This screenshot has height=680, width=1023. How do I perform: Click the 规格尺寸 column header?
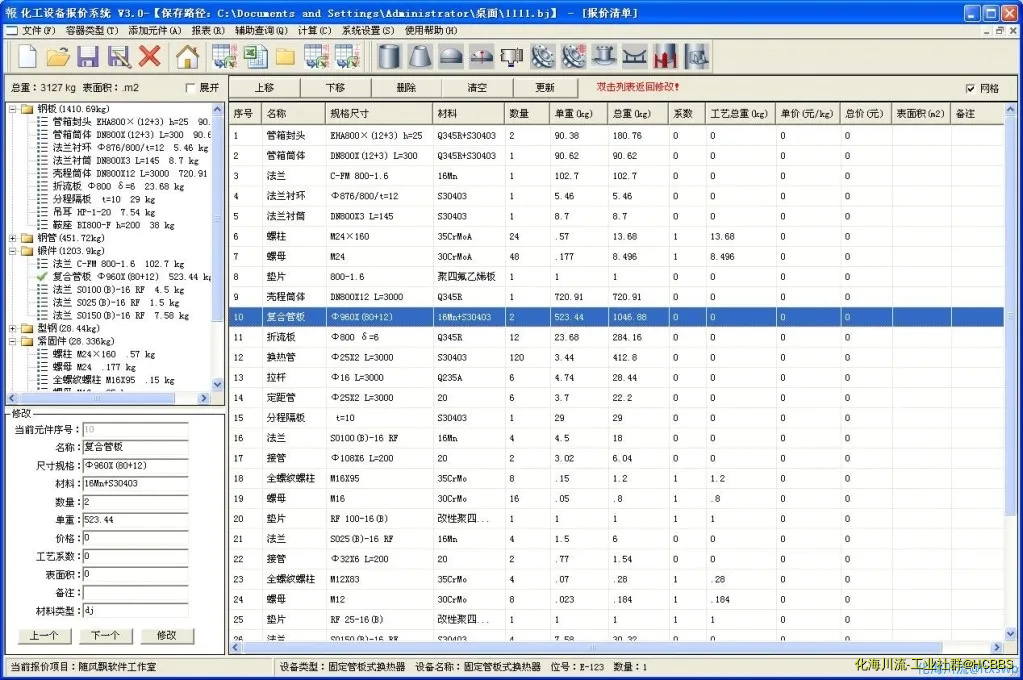(x=379, y=114)
